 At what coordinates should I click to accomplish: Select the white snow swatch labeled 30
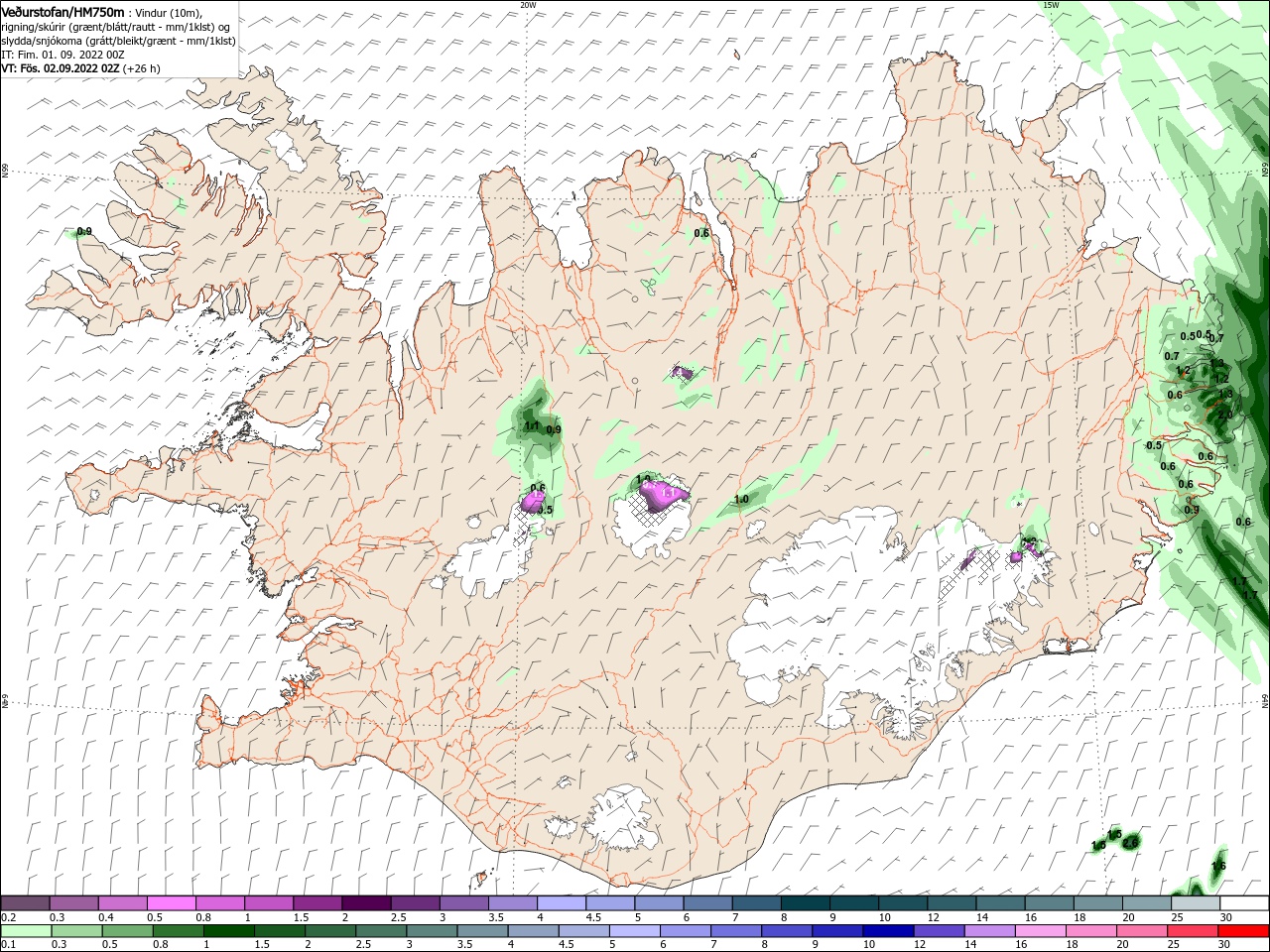[1244, 902]
